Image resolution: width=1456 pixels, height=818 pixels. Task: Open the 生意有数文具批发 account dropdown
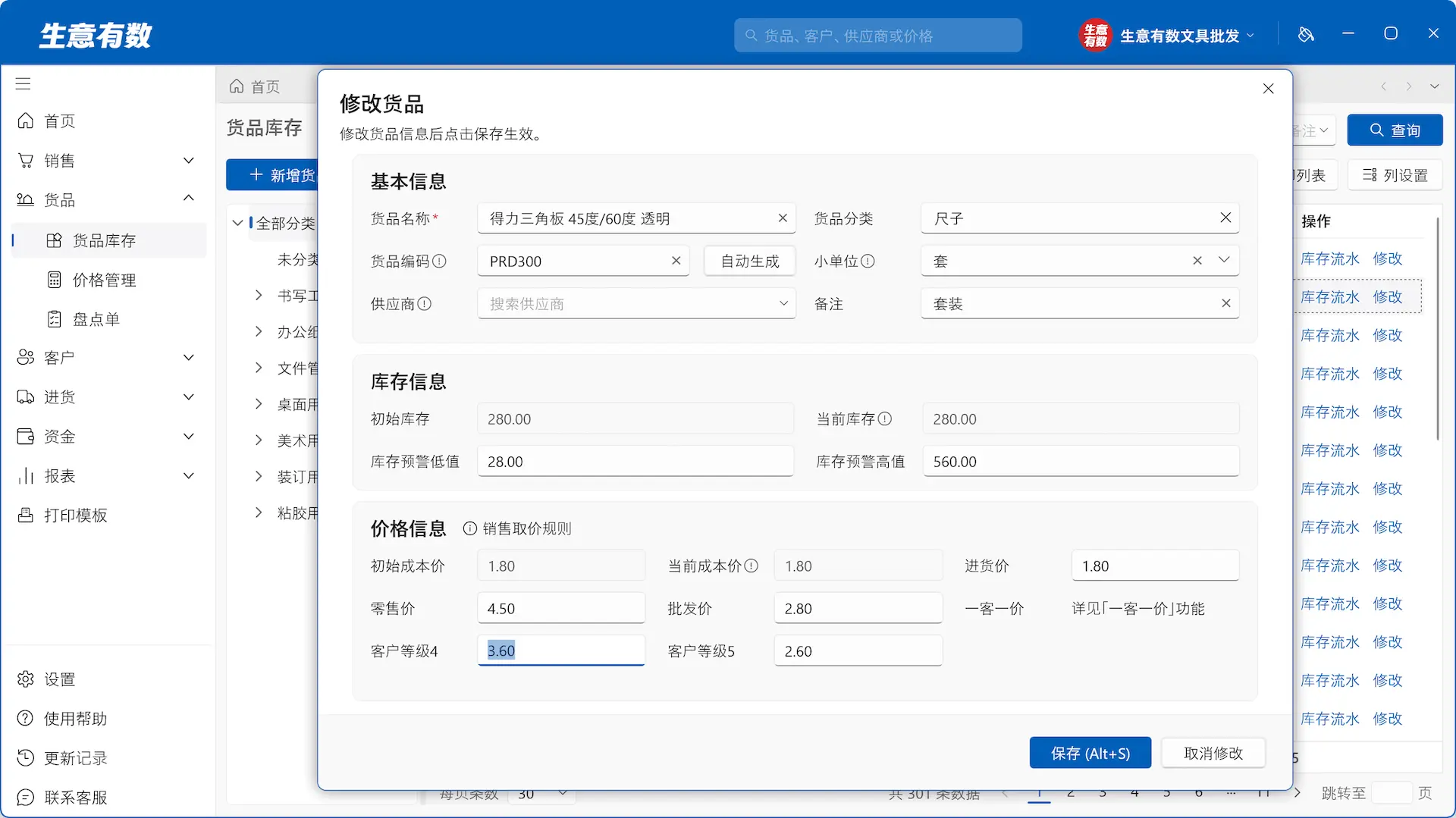click(x=1168, y=36)
